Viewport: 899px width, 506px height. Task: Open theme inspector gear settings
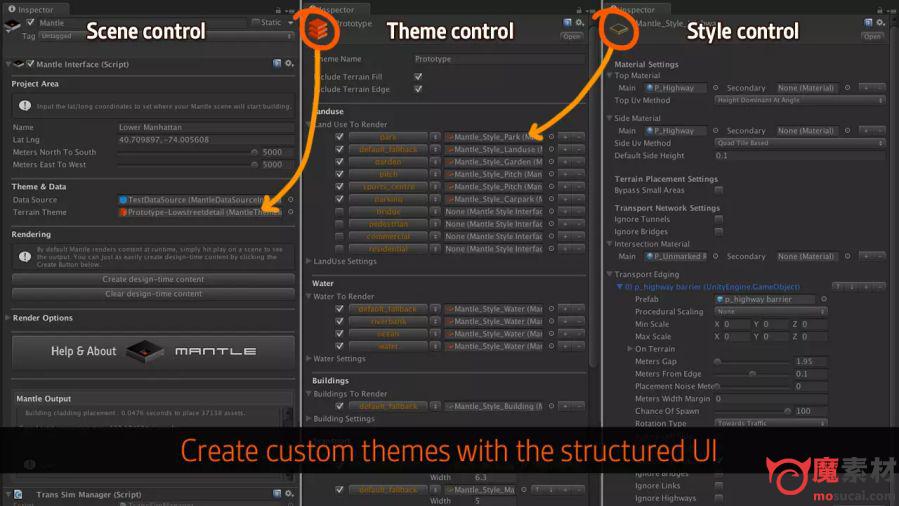coord(580,22)
